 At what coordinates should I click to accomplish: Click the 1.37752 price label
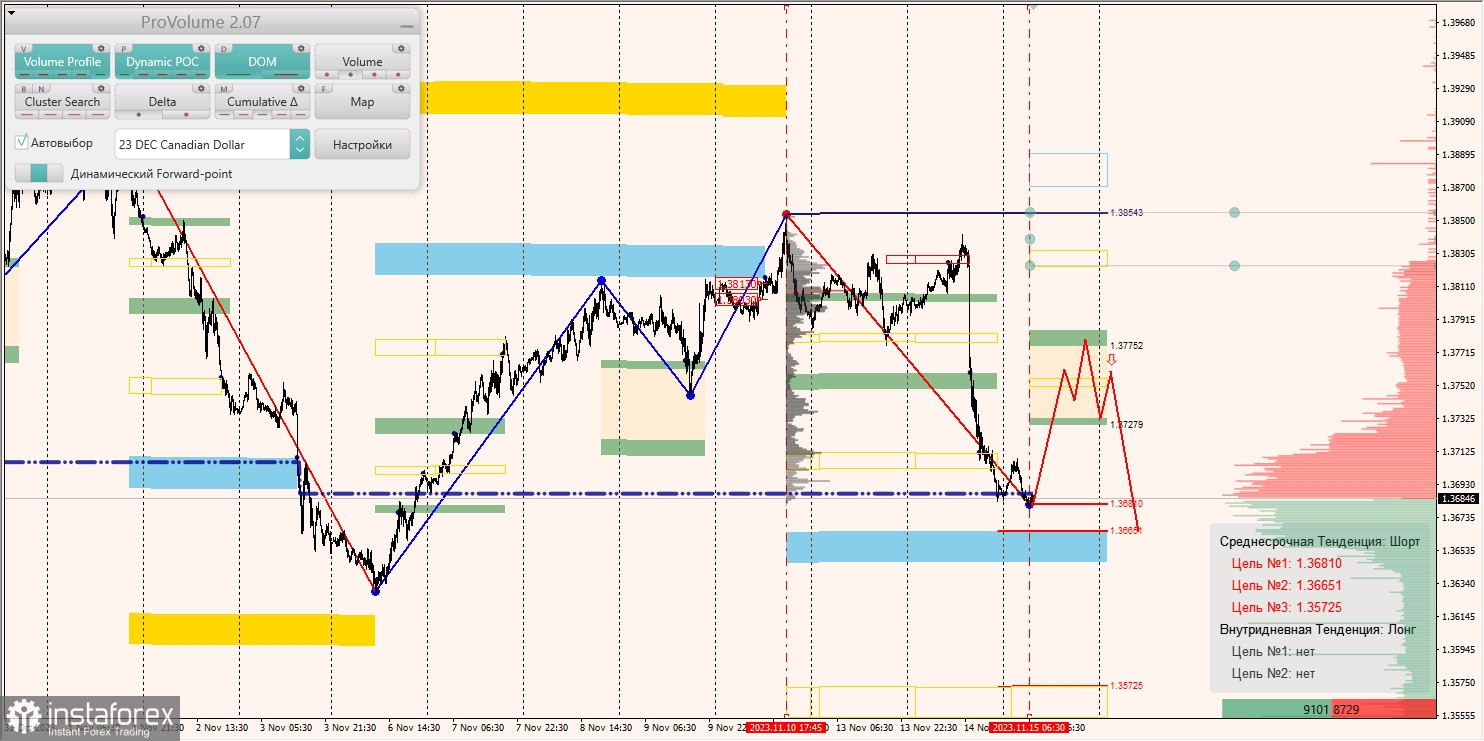tap(1126, 346)
